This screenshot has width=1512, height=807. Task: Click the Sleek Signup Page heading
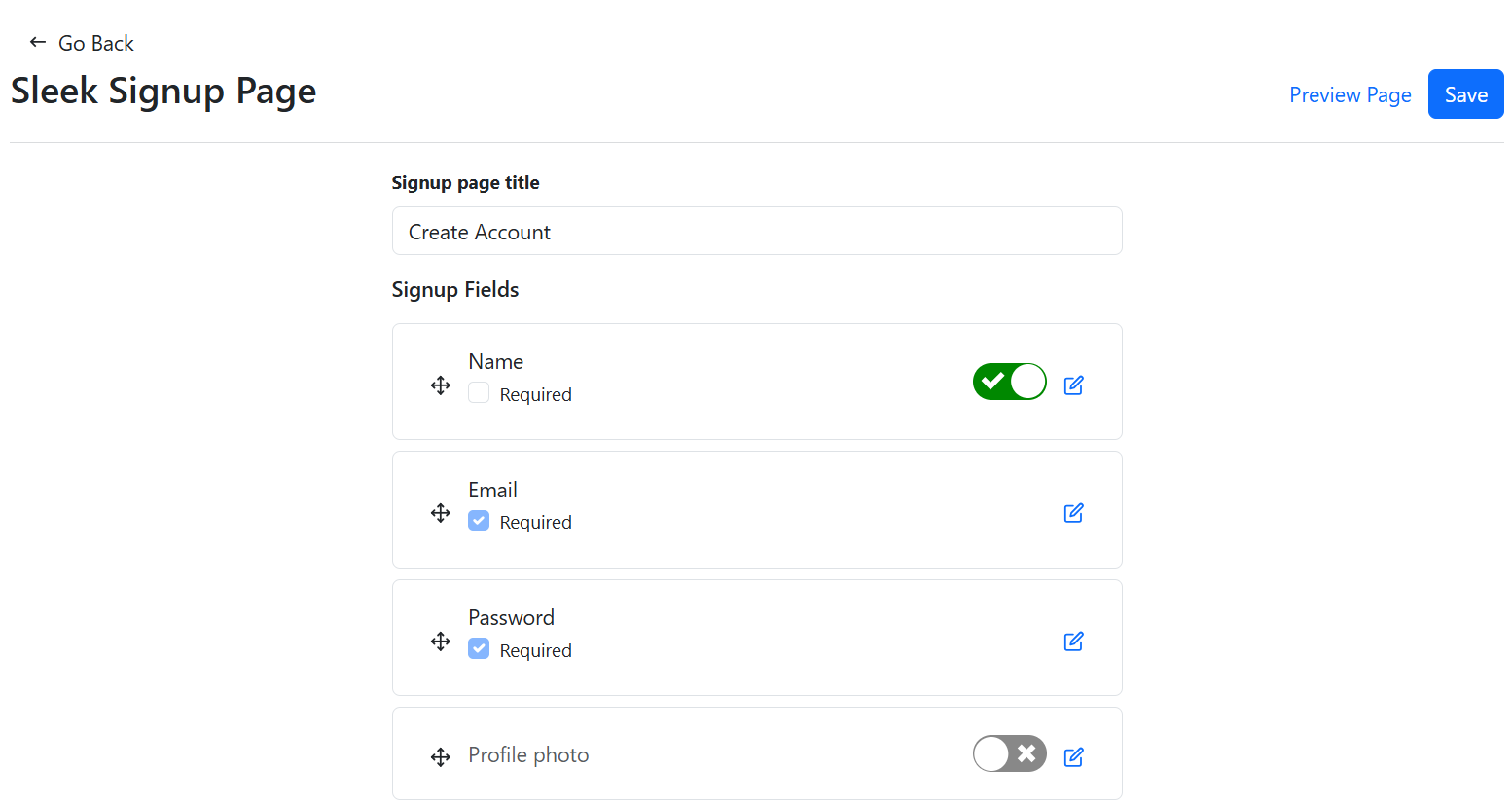[163, 91]
